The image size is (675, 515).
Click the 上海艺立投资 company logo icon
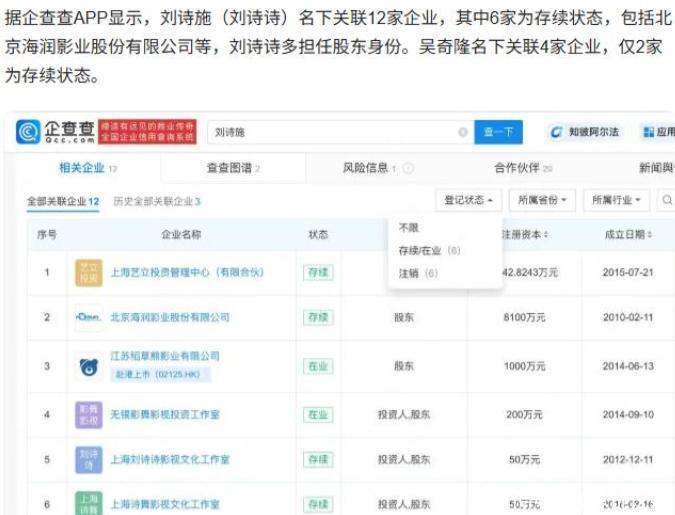coord(89,272)
